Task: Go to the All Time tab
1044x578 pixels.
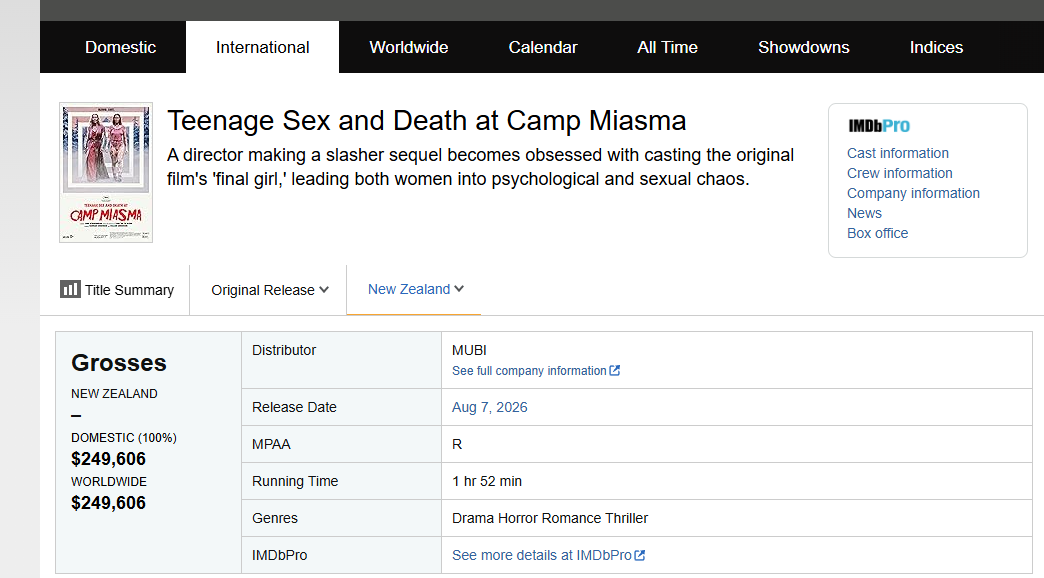Action: 667,47
